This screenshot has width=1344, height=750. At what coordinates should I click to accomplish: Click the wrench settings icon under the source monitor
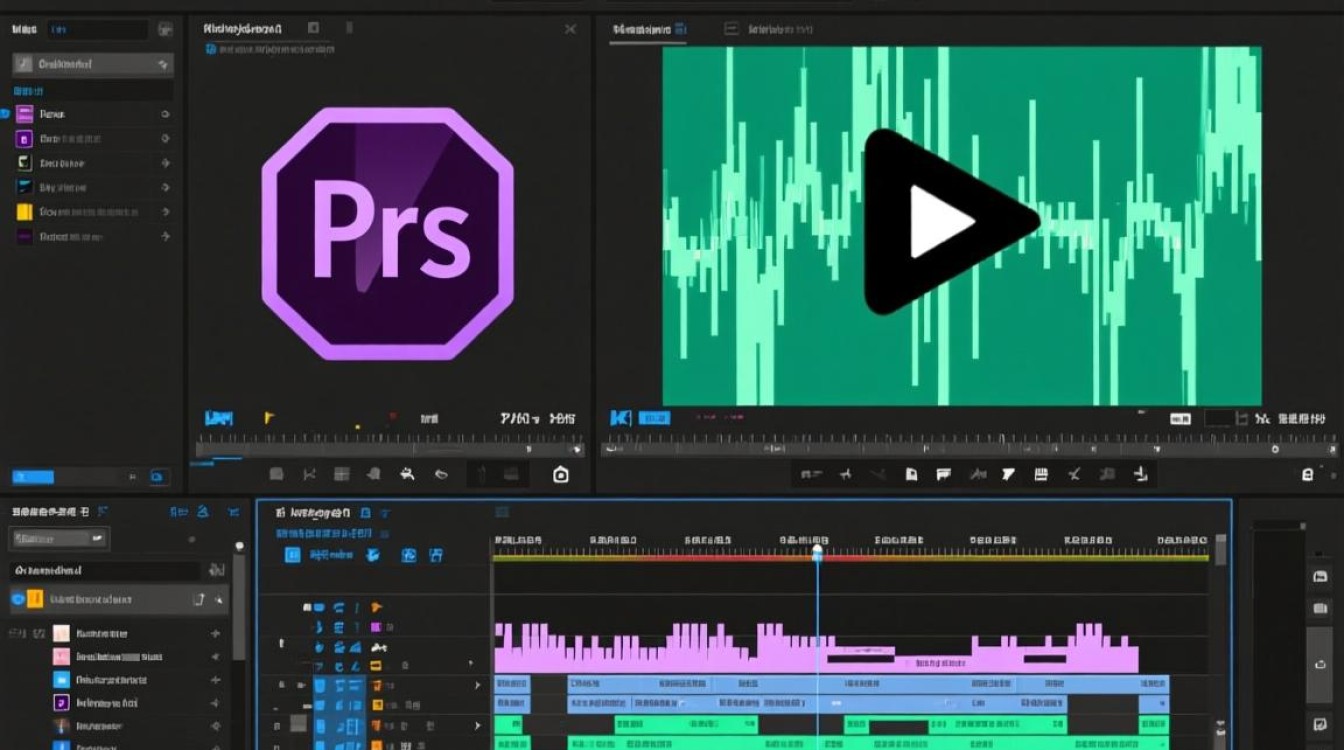[407, 475]
